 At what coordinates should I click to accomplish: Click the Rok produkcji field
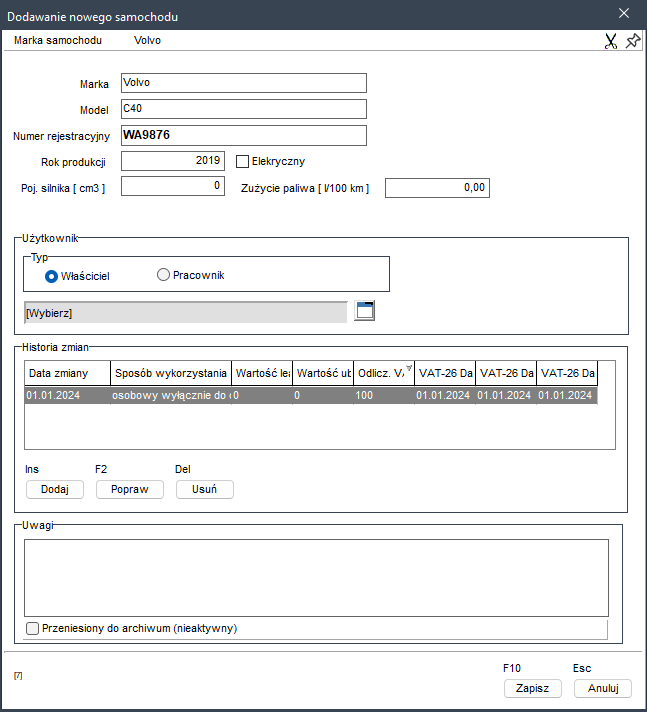pos(173,161)
